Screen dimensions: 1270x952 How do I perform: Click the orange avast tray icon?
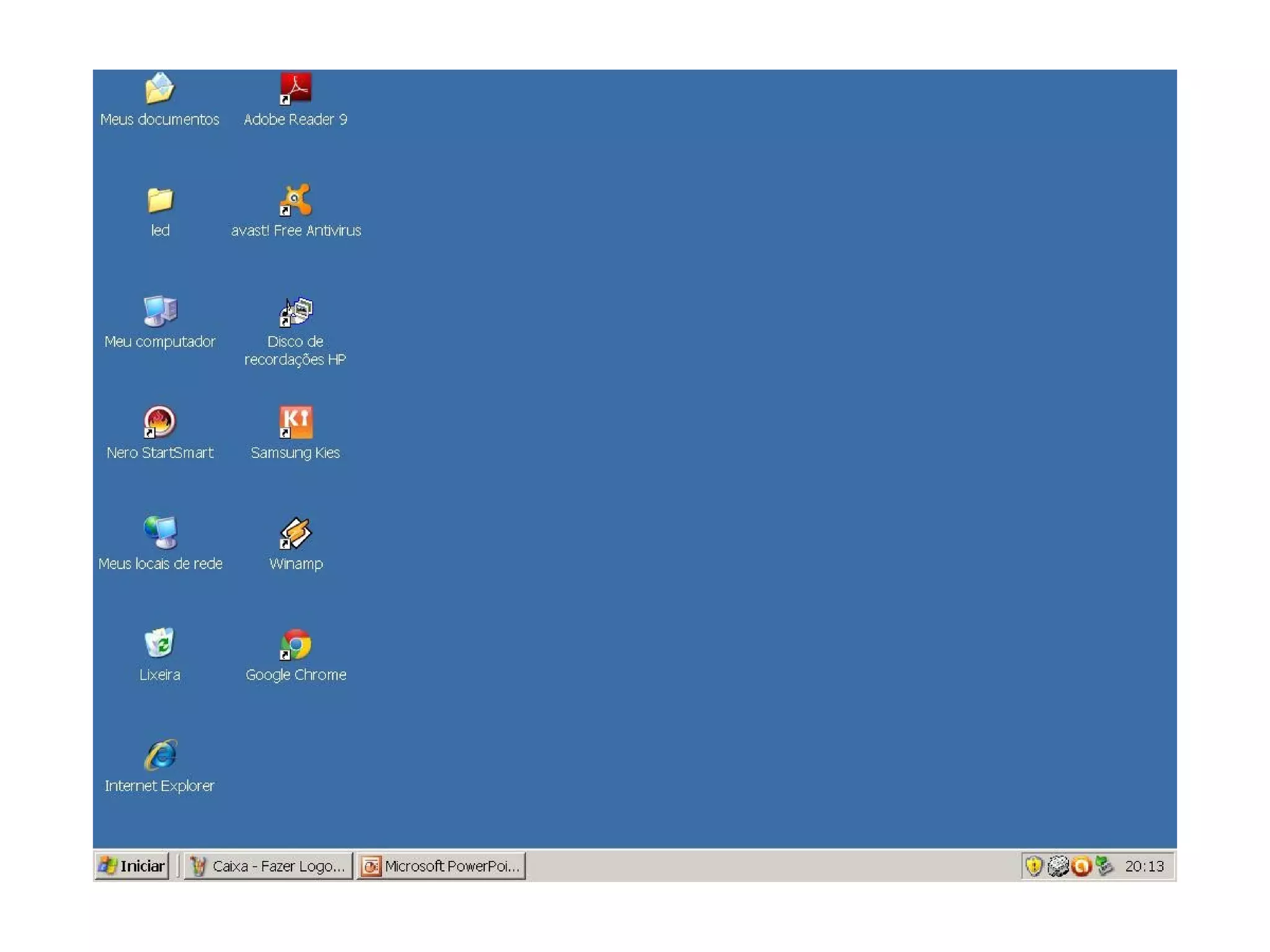(x=1081, y=866)
